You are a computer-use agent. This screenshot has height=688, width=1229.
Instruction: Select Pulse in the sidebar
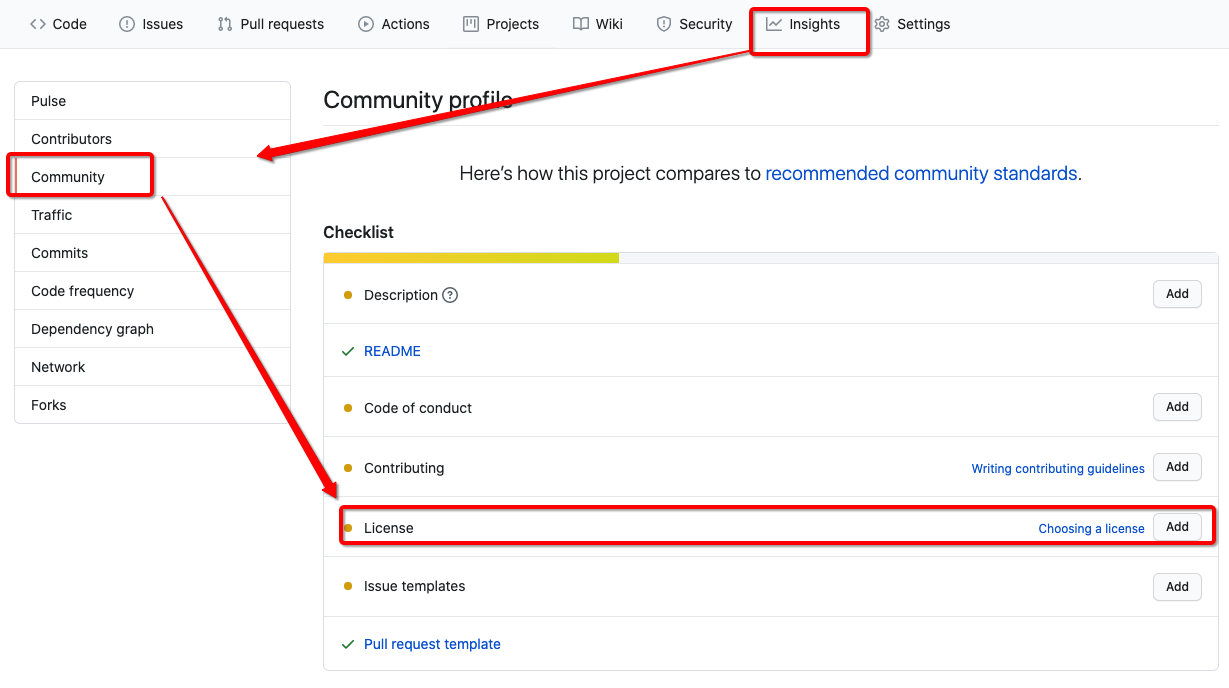coord(49,101)
